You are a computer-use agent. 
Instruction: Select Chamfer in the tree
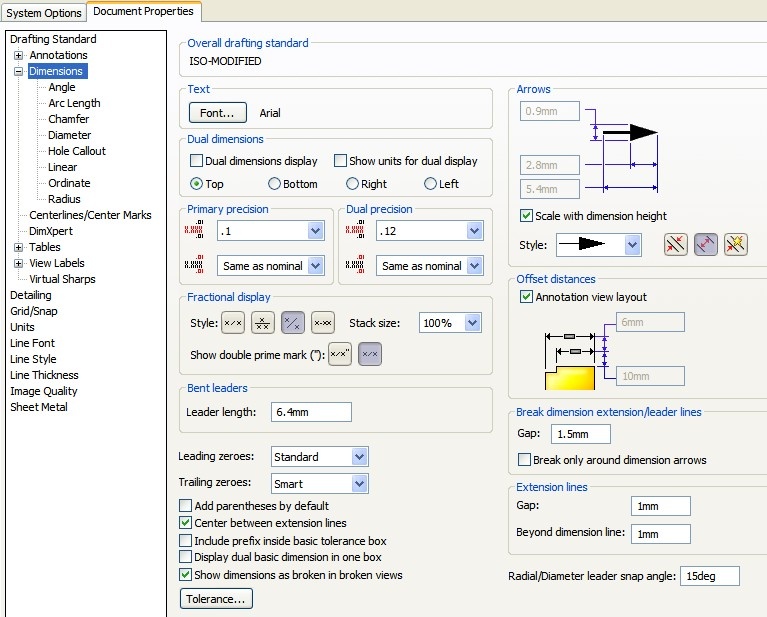[x=68, y=119]
